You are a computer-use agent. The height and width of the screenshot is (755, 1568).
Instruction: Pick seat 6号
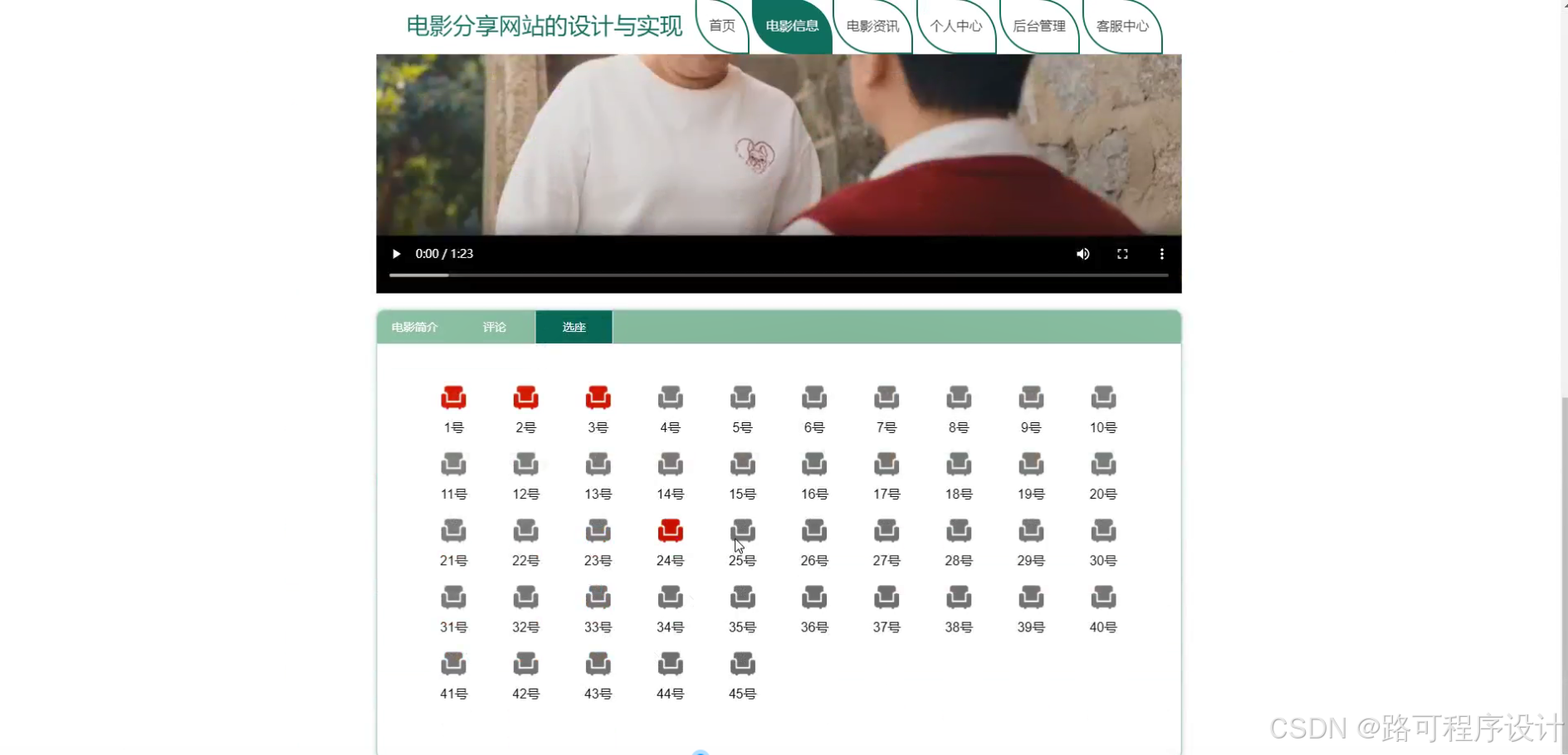coord(814,397)
